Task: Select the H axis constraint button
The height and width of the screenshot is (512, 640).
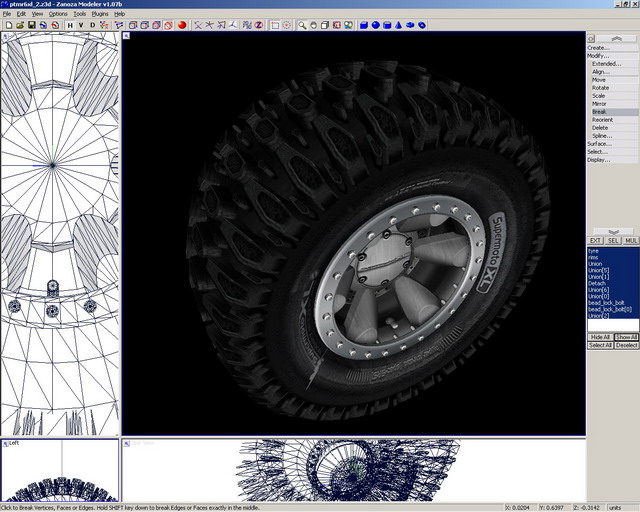Action: [x=69, y=25]
